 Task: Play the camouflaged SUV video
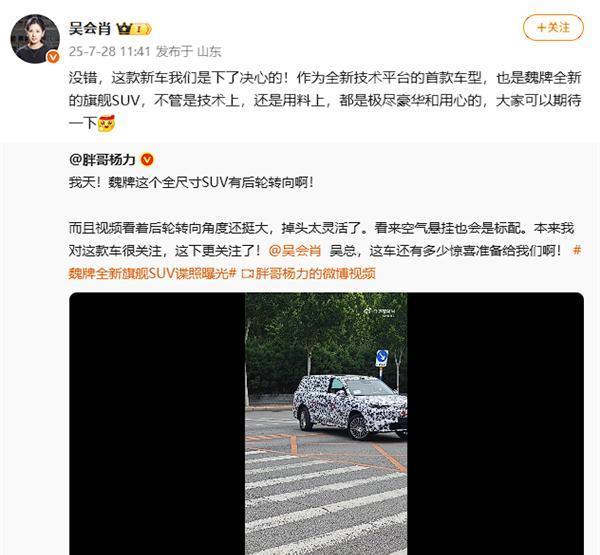point(326,424)
